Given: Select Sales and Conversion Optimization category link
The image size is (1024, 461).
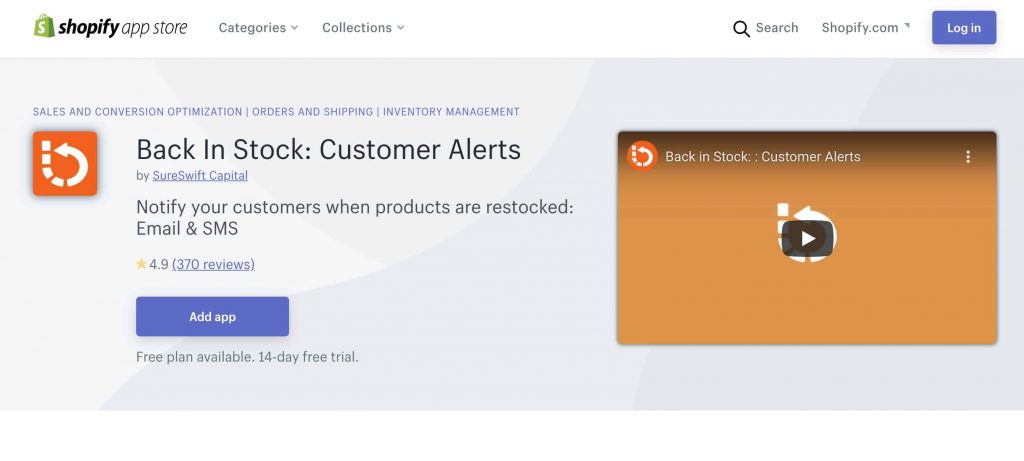Looking at the screenshot, I should (x=138, y=112).
